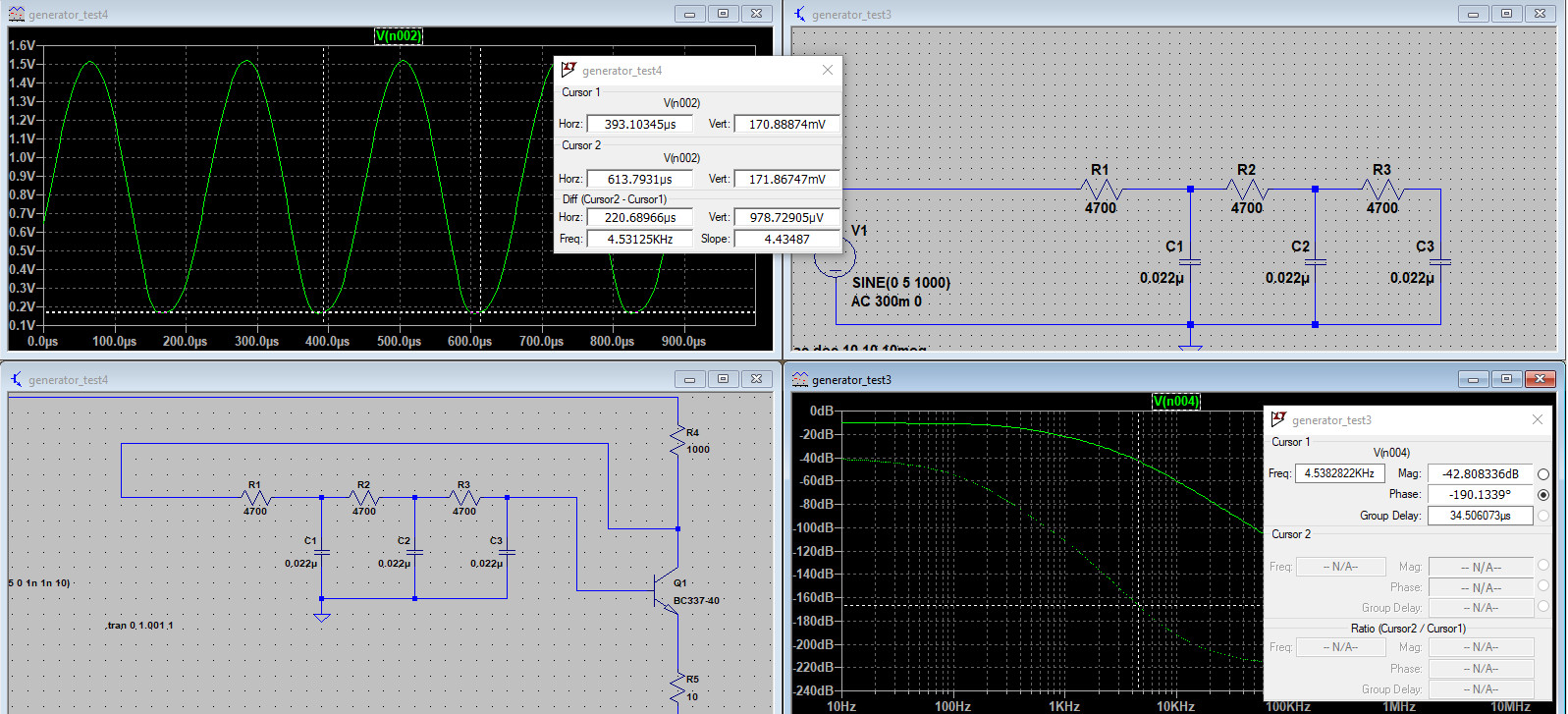Click ground symbol in generator_test4 schematic

[x=321, y=617]
